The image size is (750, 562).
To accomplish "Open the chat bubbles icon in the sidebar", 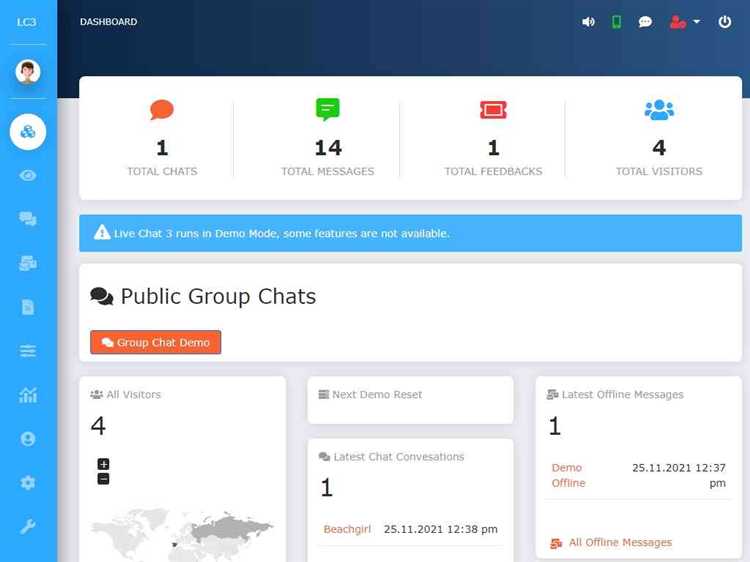I will click(28, 219).
